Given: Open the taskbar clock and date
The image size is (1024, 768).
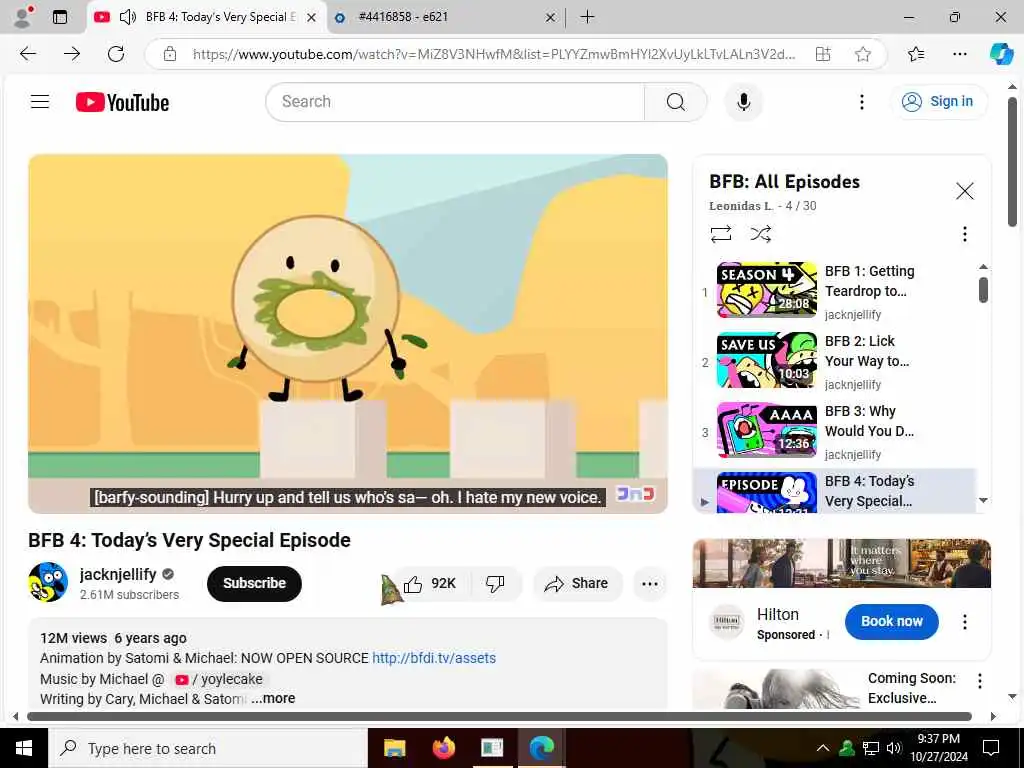Looking at the screenshot, I should pyautogui.click(x=938, y=748).
